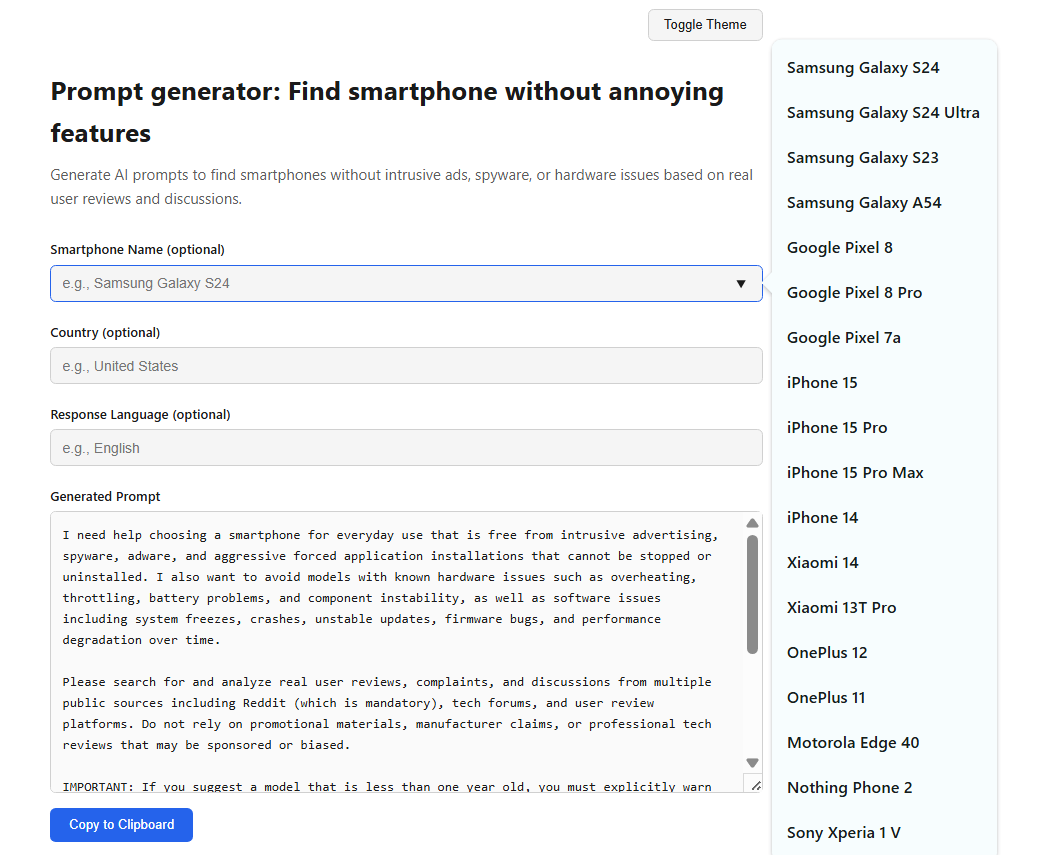Screen dimensions: 1041x855
Task: Click scroll down arrow in Generated Prompt
Action: click(752, 763)
